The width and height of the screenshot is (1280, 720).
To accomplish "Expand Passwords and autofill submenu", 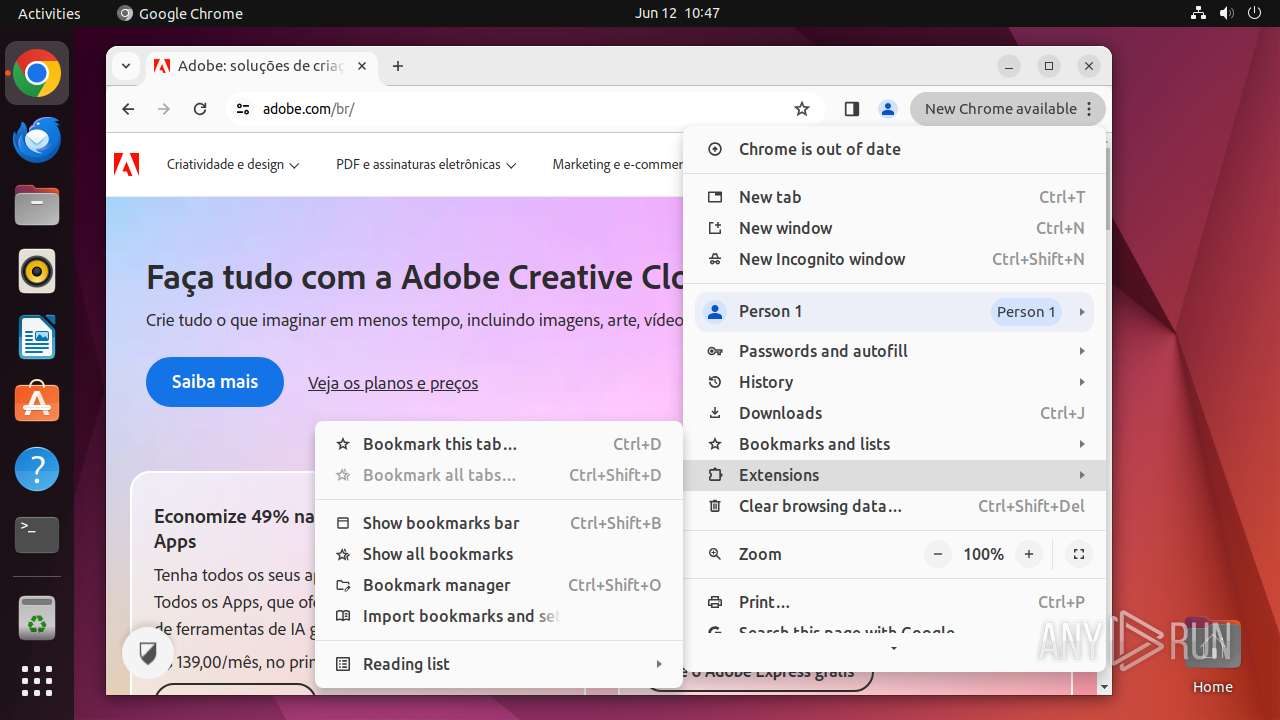I will tap(895, 351).
